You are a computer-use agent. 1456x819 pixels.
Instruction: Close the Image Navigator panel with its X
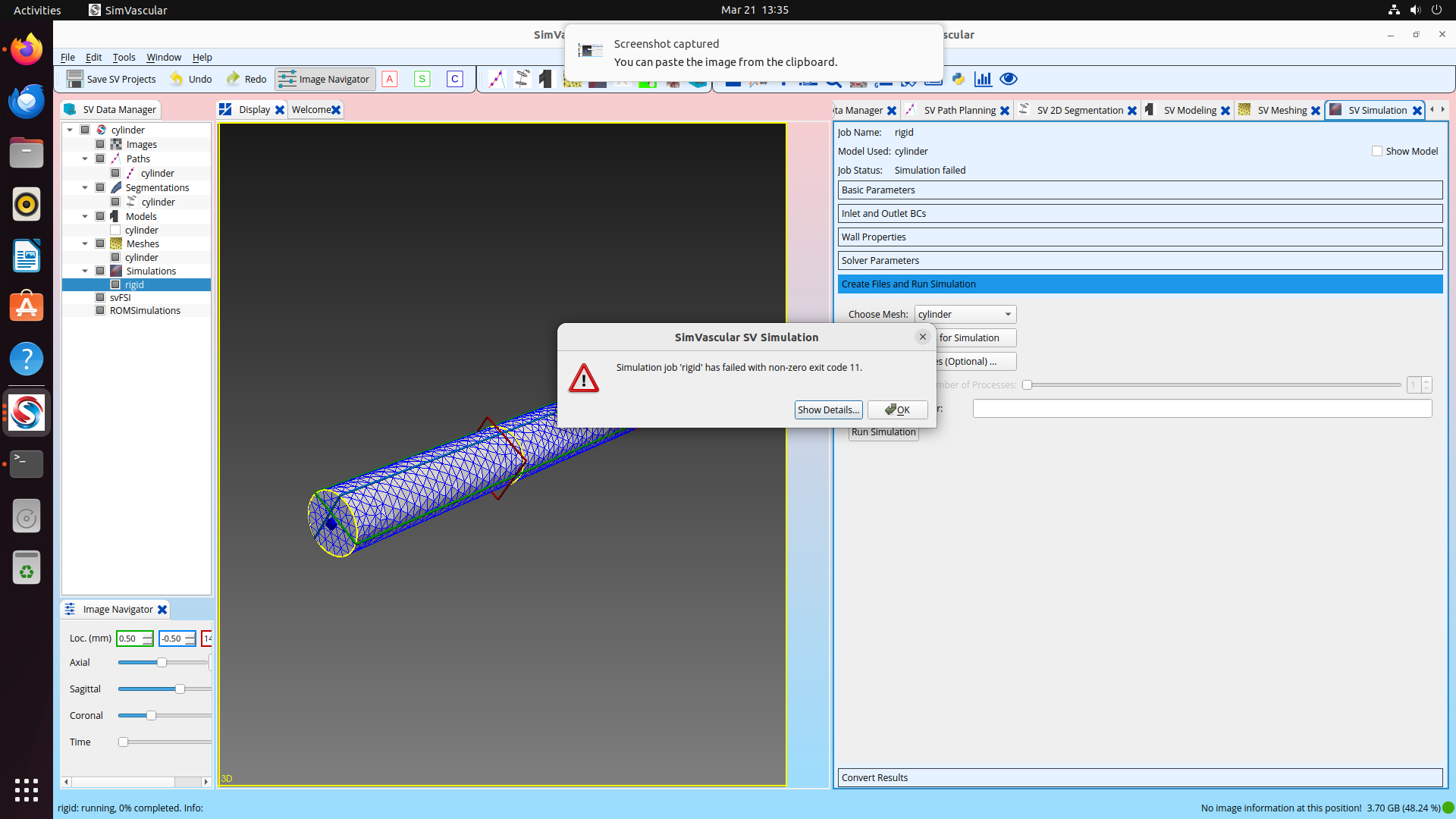(x=162, y=610)
